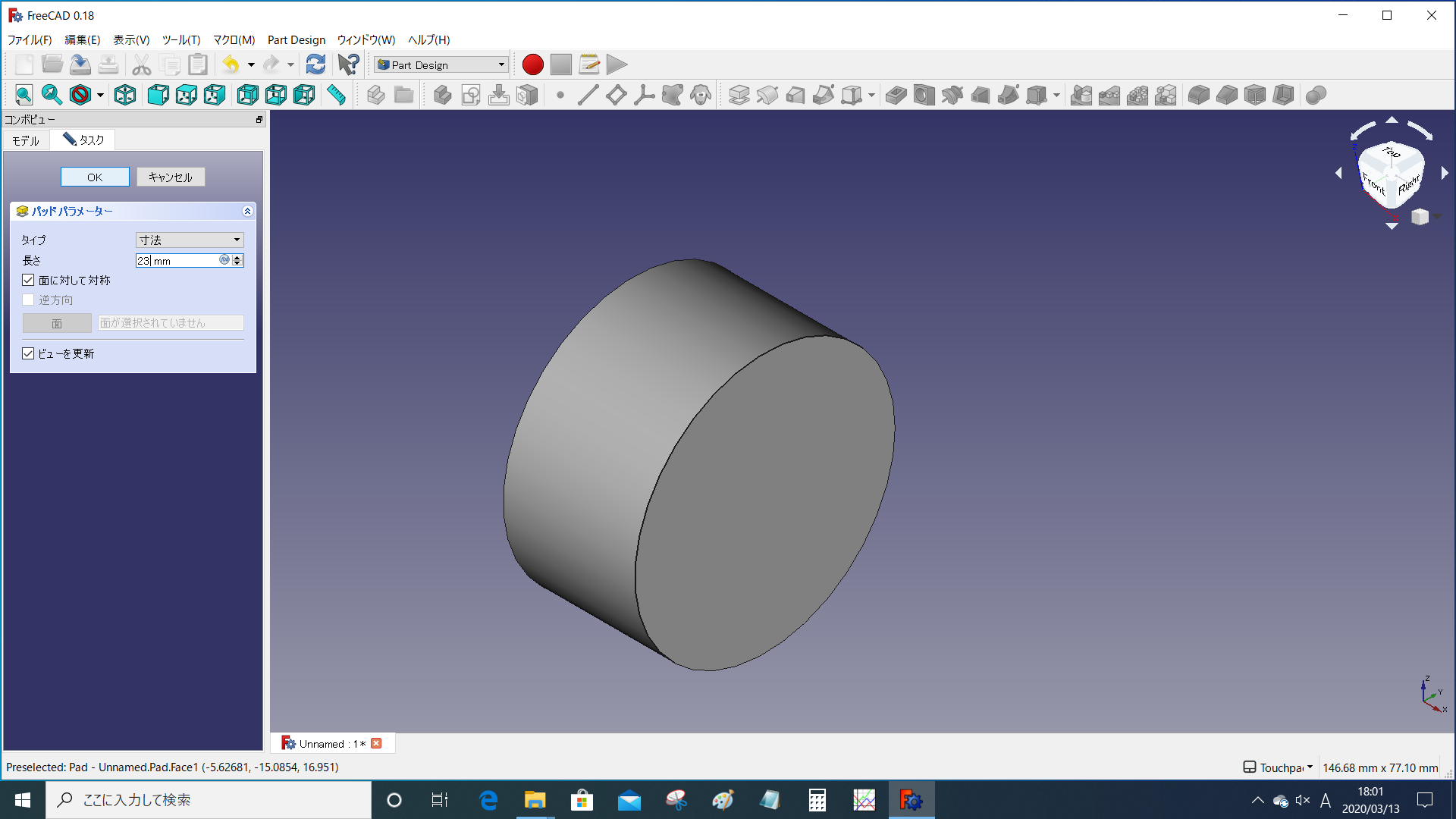Open Microsoft Edge from the taskbar

coord(488,800)
